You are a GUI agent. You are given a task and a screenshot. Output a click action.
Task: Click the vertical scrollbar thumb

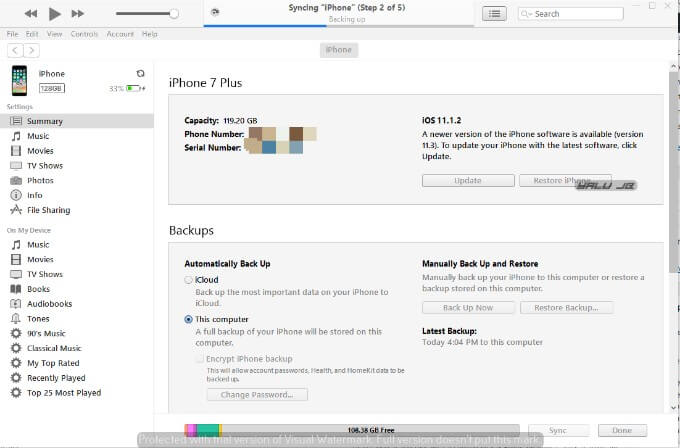(673, 171)
